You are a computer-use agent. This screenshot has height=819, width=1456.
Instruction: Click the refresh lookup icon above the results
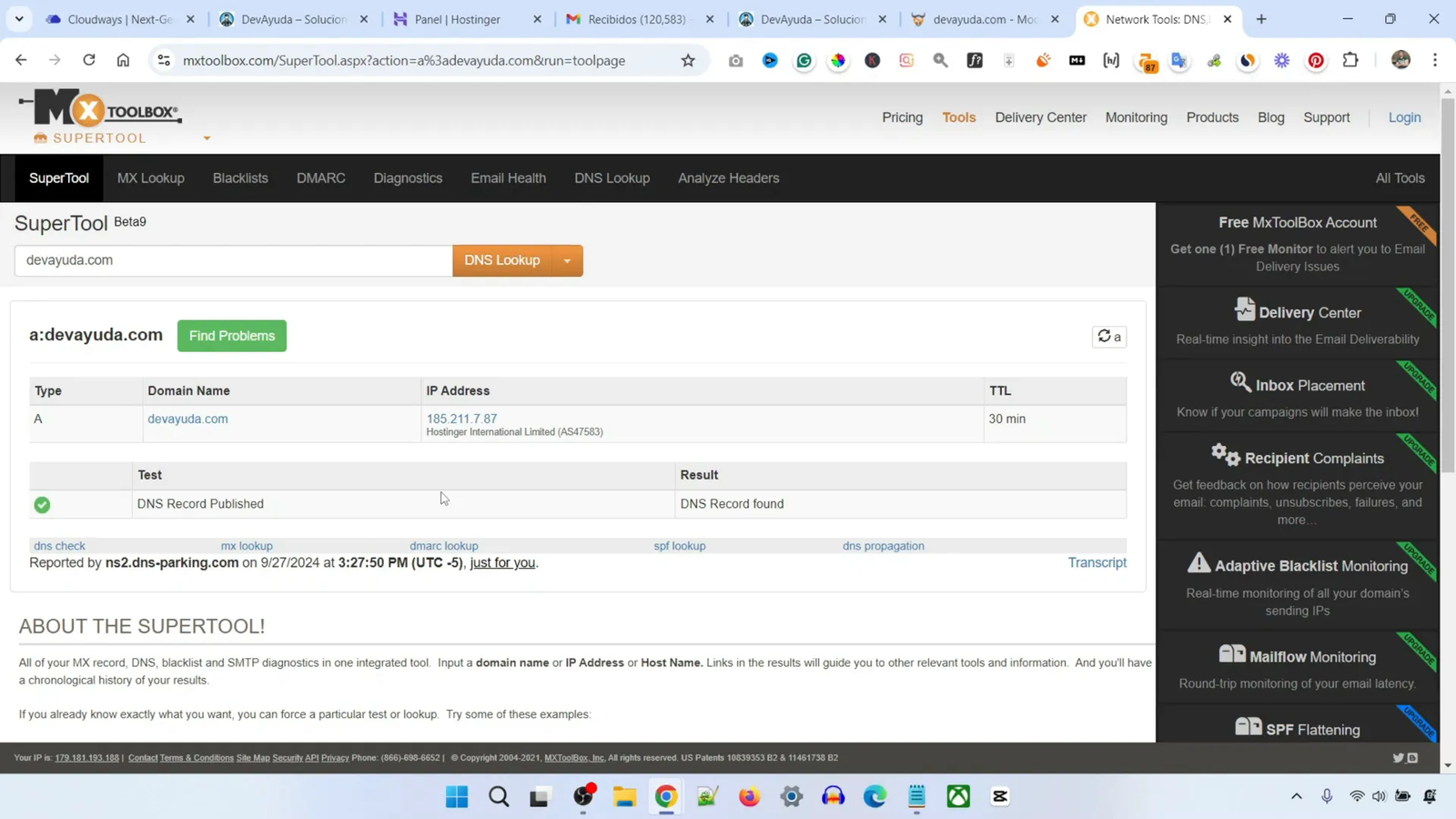coord(1104,337)
